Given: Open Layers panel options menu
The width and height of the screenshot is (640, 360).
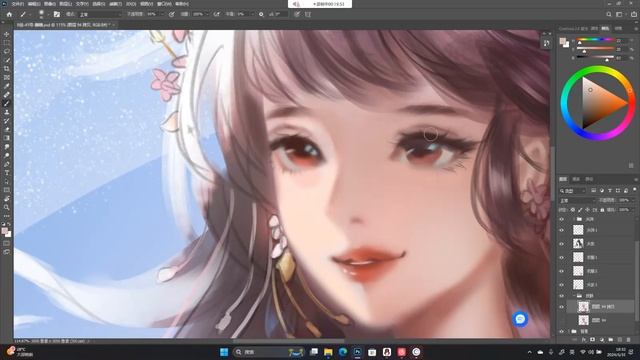Looking at the screenshot, I should 636,179.
